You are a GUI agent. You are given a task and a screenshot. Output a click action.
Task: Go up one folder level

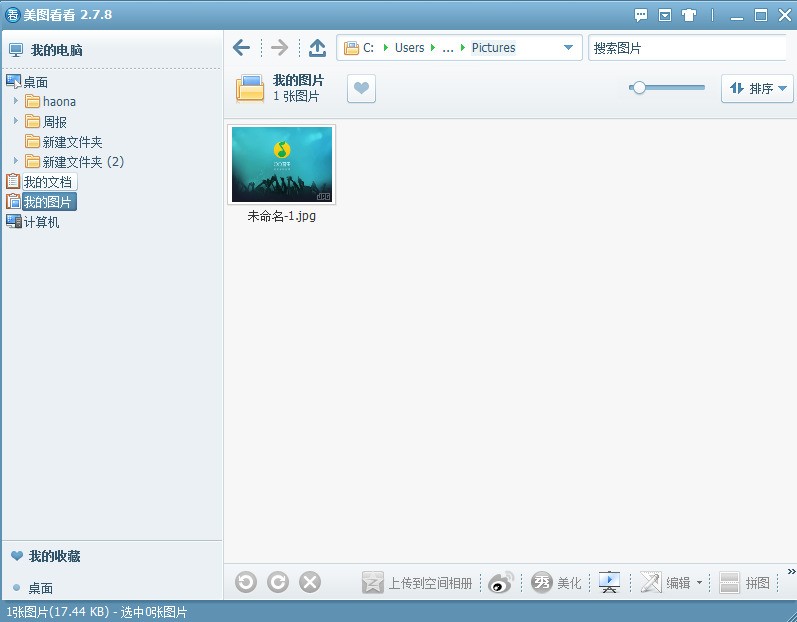317,48
